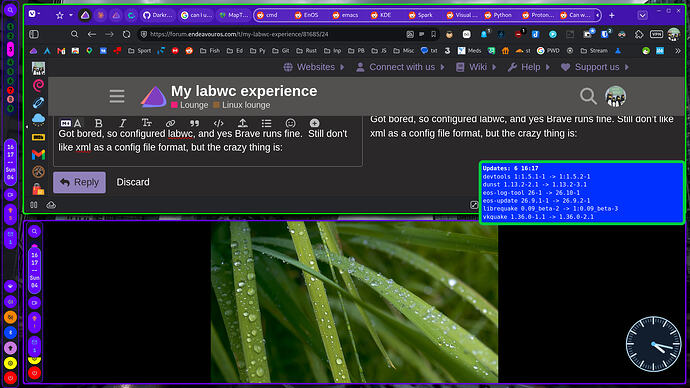Open a new browser tab
The image size is (690, 388).
612,15
